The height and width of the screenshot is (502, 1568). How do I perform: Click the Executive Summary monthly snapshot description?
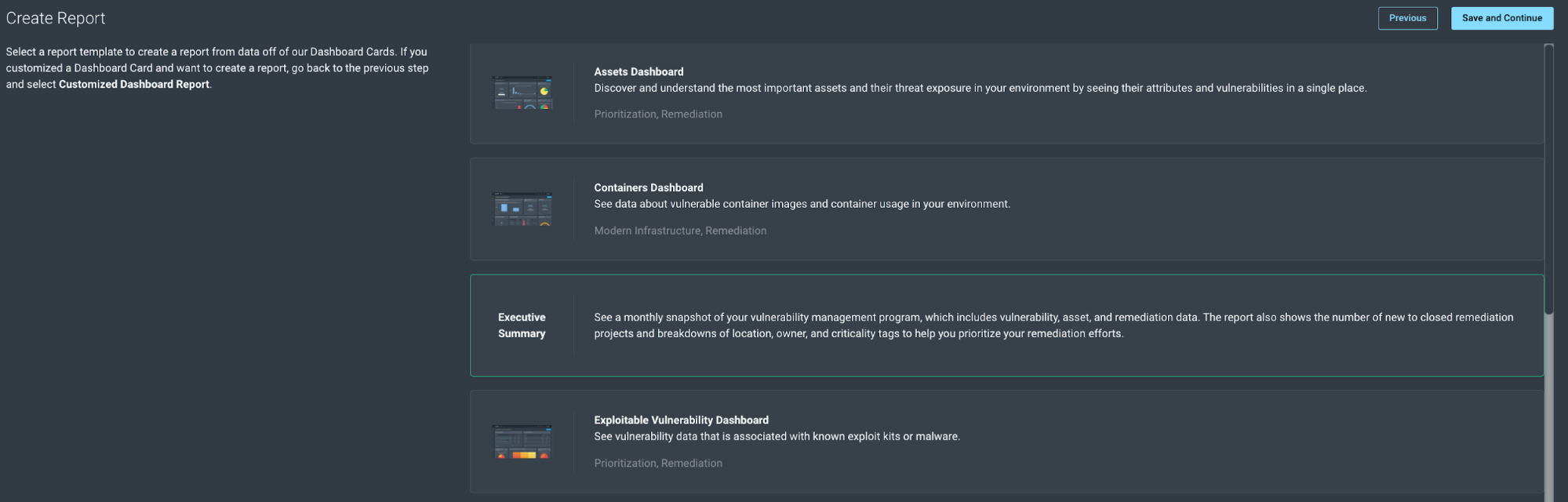click(x=1053, y=326)
